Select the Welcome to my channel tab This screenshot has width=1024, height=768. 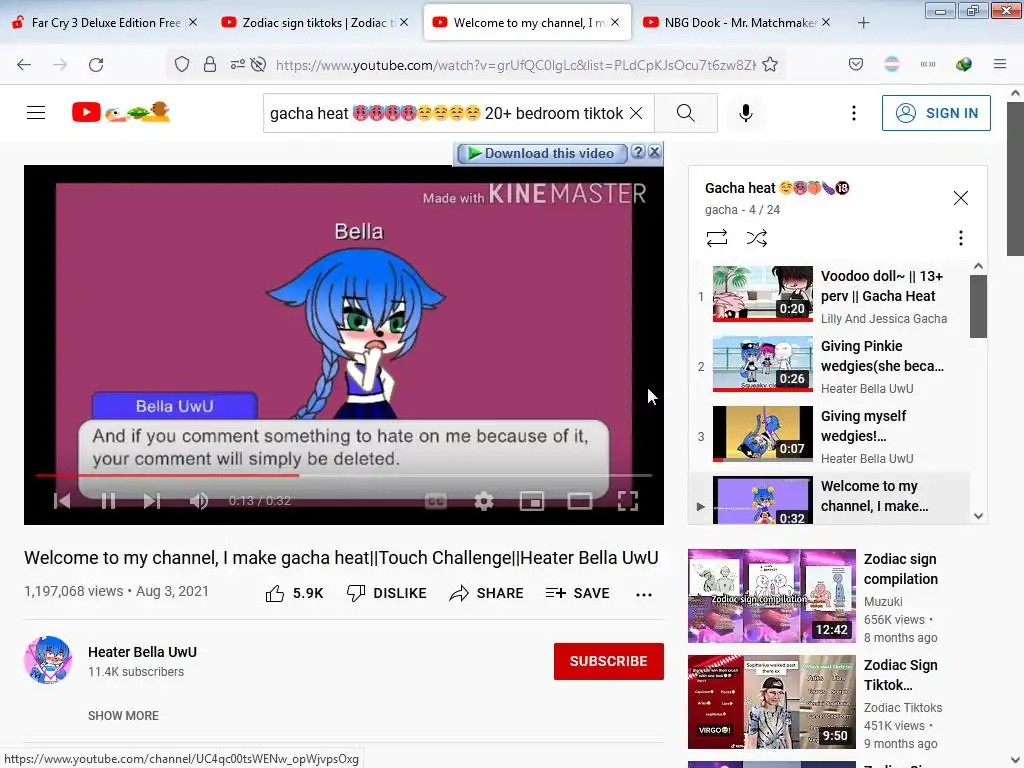[x=528, y=23]
